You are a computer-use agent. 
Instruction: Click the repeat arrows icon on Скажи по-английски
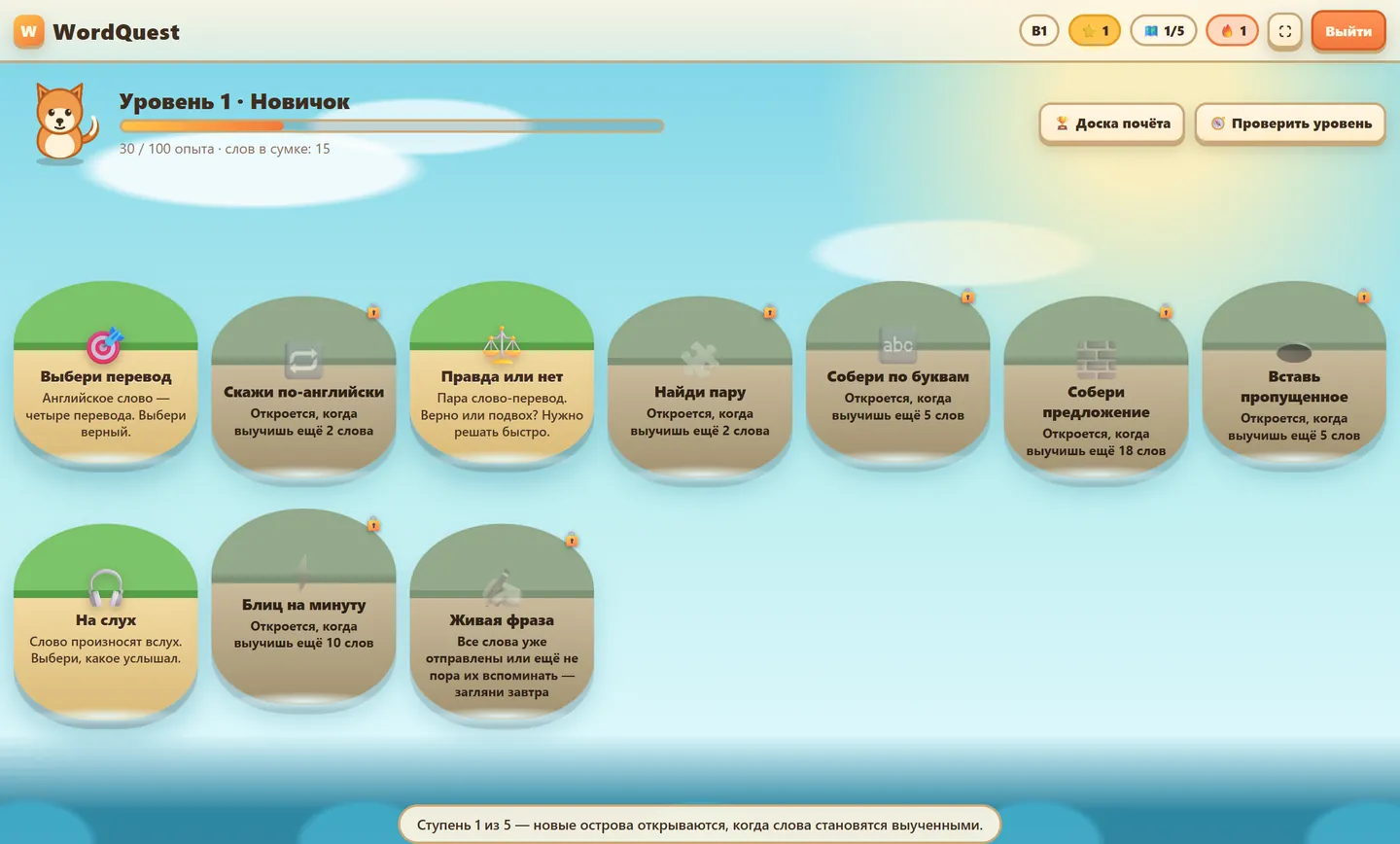pos(303,360)
